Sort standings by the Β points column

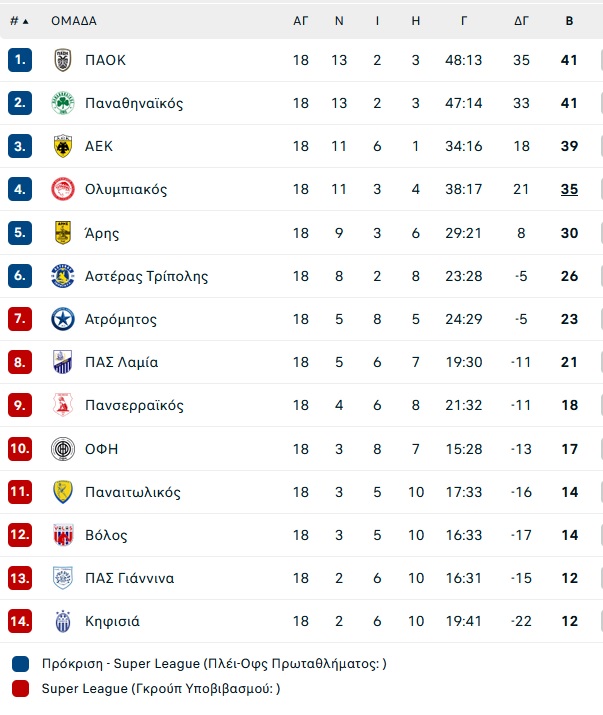[569, 21]
